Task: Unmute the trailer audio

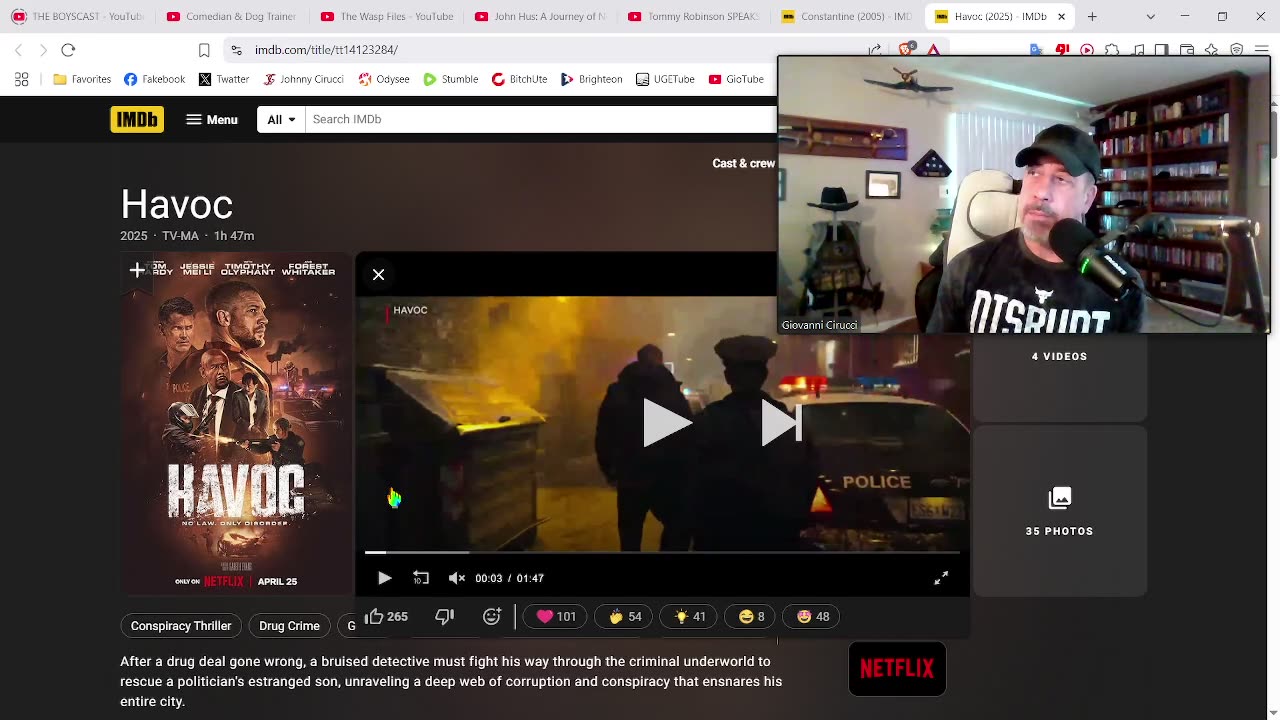Action: [457, 578]
